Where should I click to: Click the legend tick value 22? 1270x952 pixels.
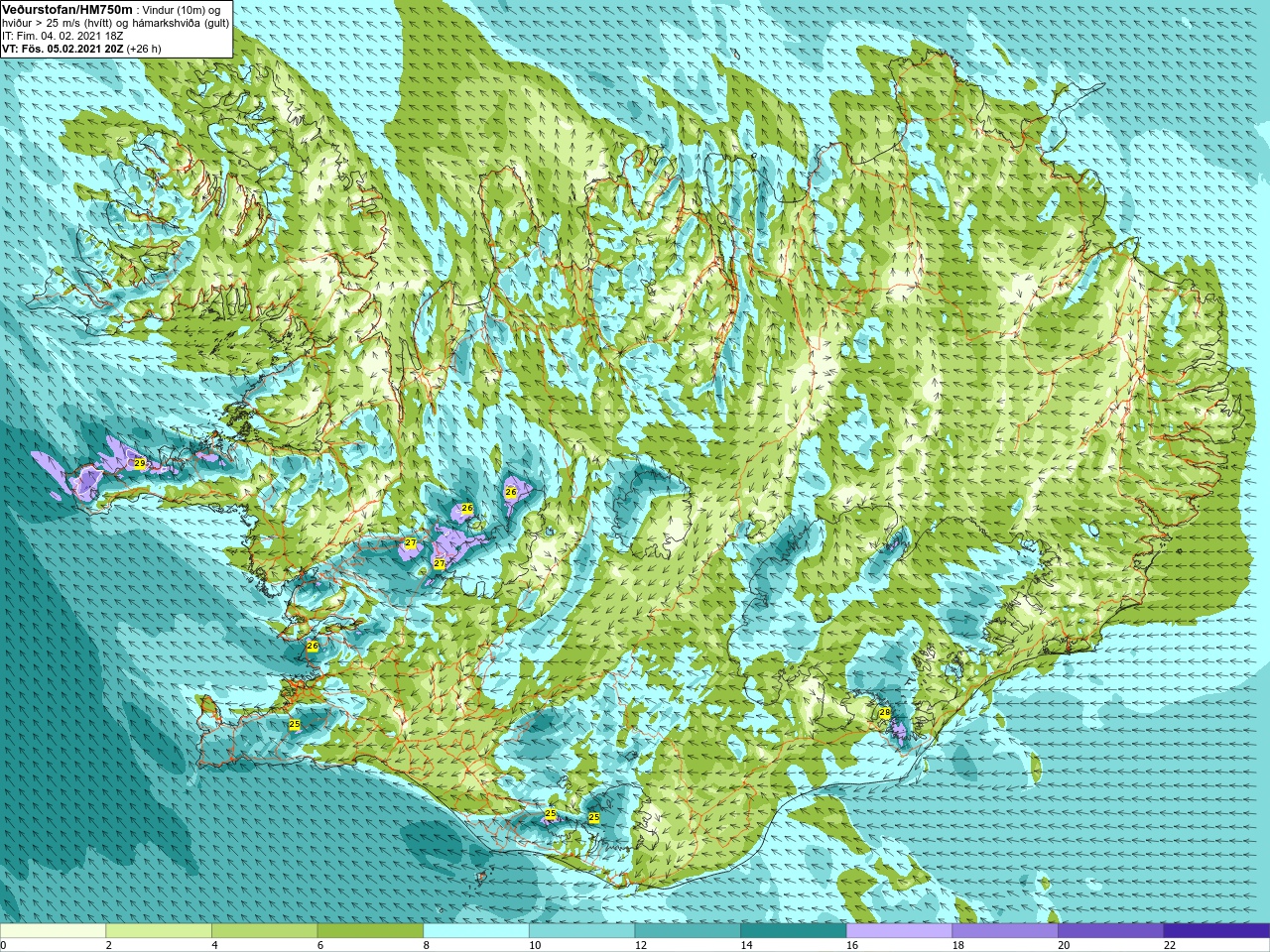[x=1171, y=946]
